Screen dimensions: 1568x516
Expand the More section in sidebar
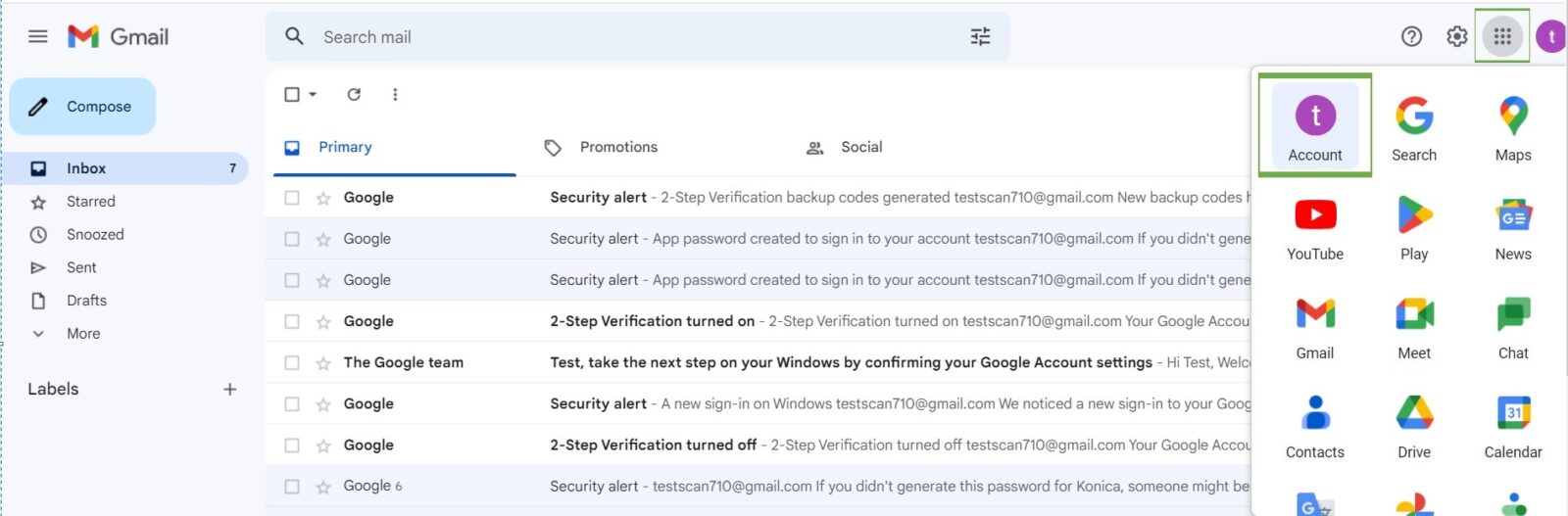coord(83,334)
